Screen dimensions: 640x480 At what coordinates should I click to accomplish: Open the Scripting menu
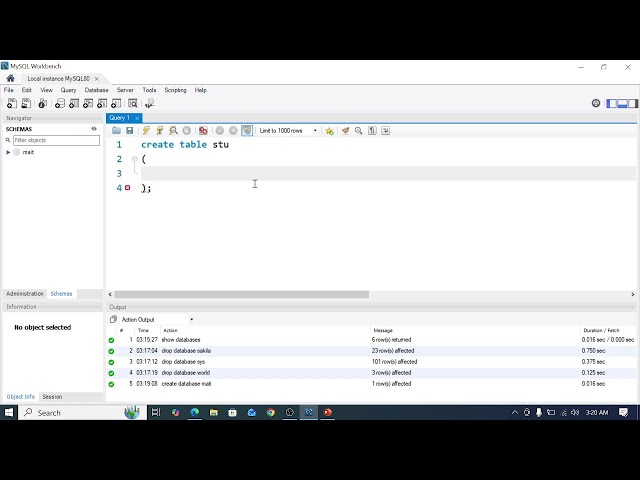tap(175, 90)
